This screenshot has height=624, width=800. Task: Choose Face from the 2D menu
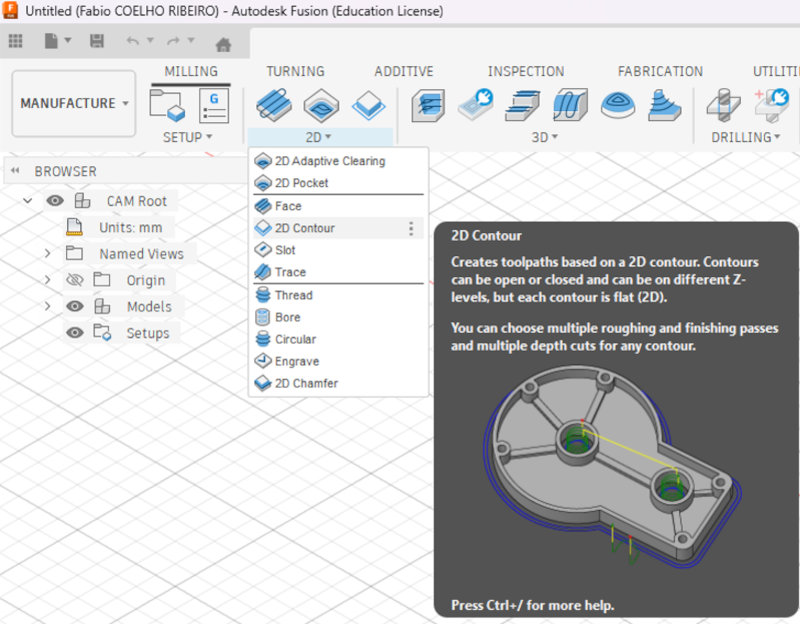coord(338,206)
